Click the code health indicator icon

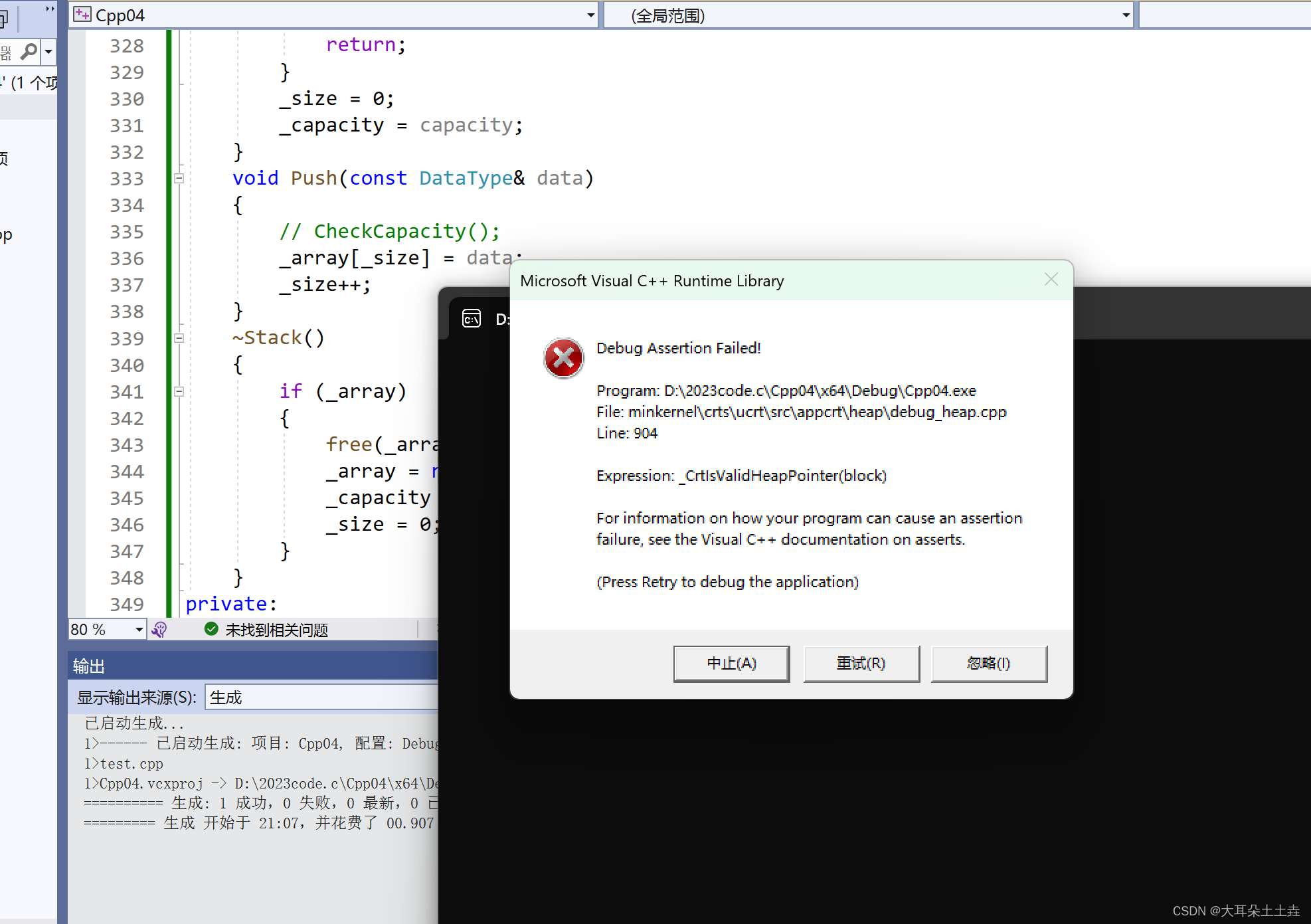click(x=159, y=629)
